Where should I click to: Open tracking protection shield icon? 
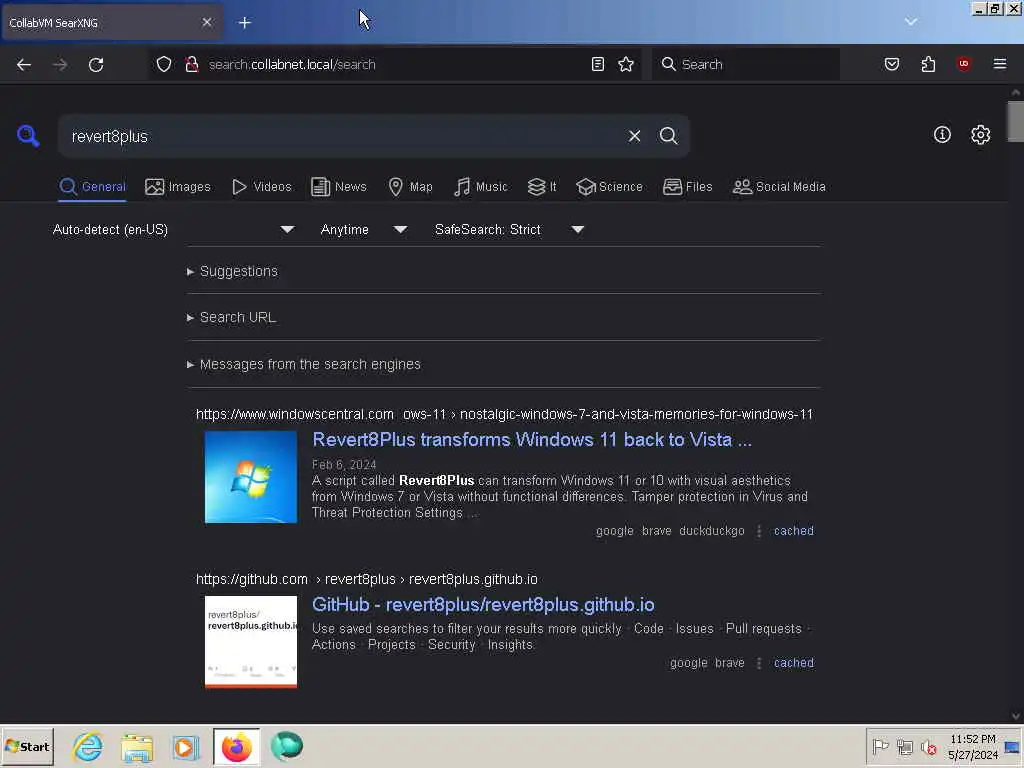click(x=164, y=64)
